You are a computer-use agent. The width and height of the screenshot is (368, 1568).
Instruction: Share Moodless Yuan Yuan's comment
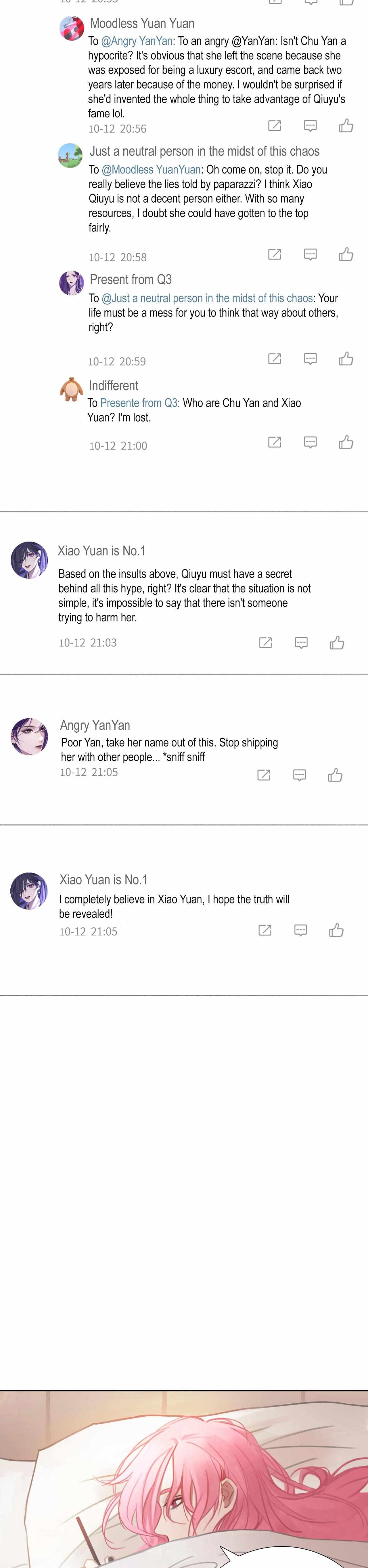274,125
